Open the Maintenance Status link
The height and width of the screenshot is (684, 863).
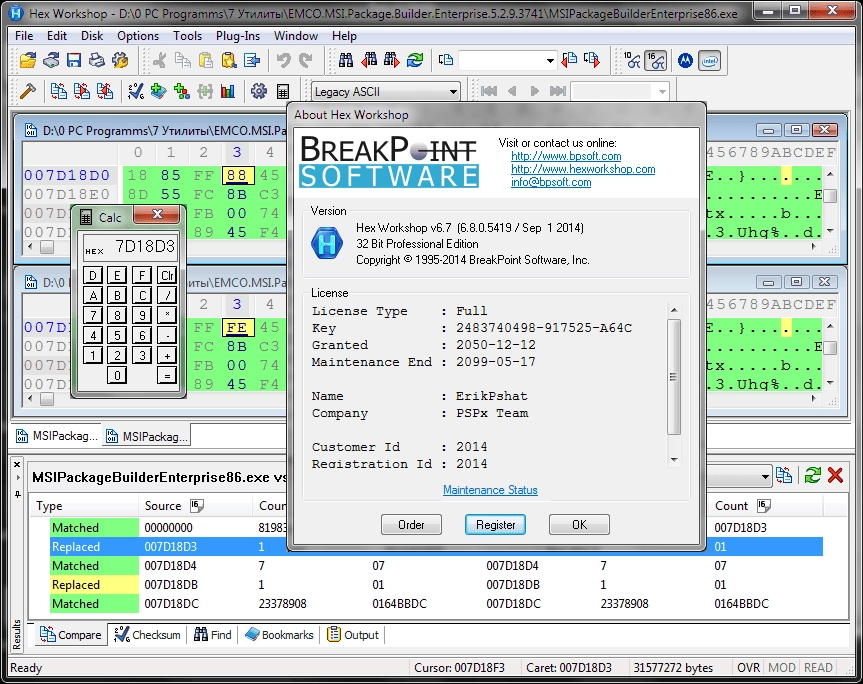coord(490,490)
